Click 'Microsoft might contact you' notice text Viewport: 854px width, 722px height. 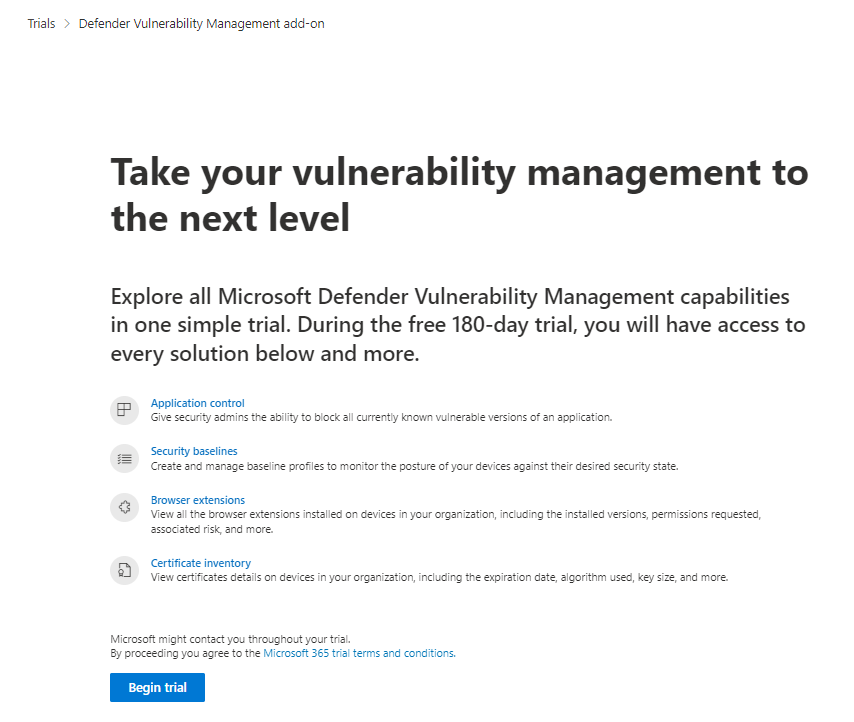pyautogui.click(x=230, y=638)
